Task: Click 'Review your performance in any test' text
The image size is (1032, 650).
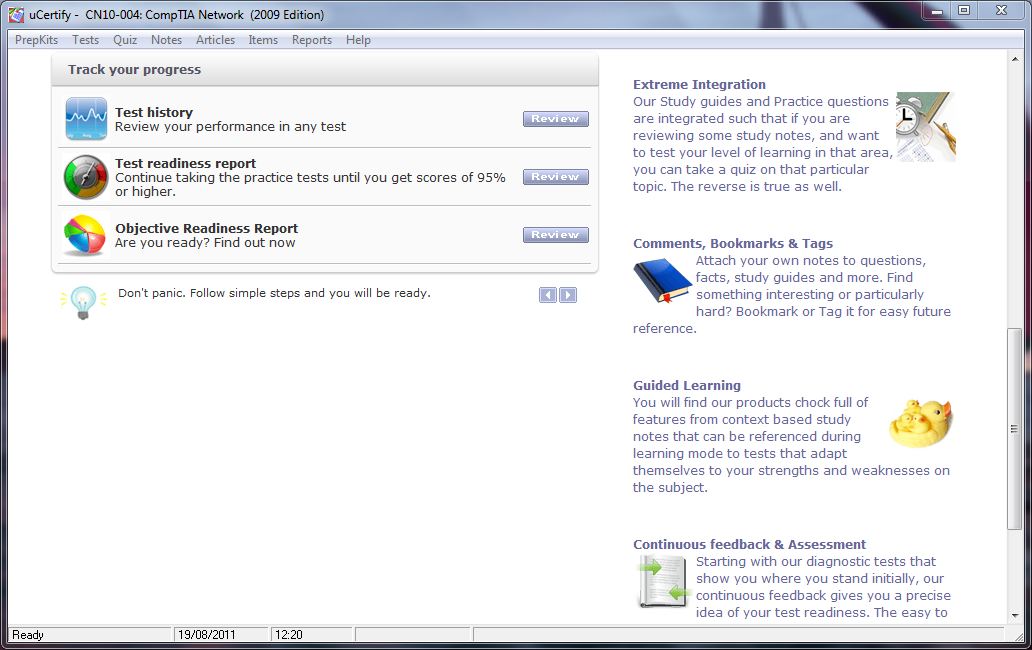Action: (230, 126)
